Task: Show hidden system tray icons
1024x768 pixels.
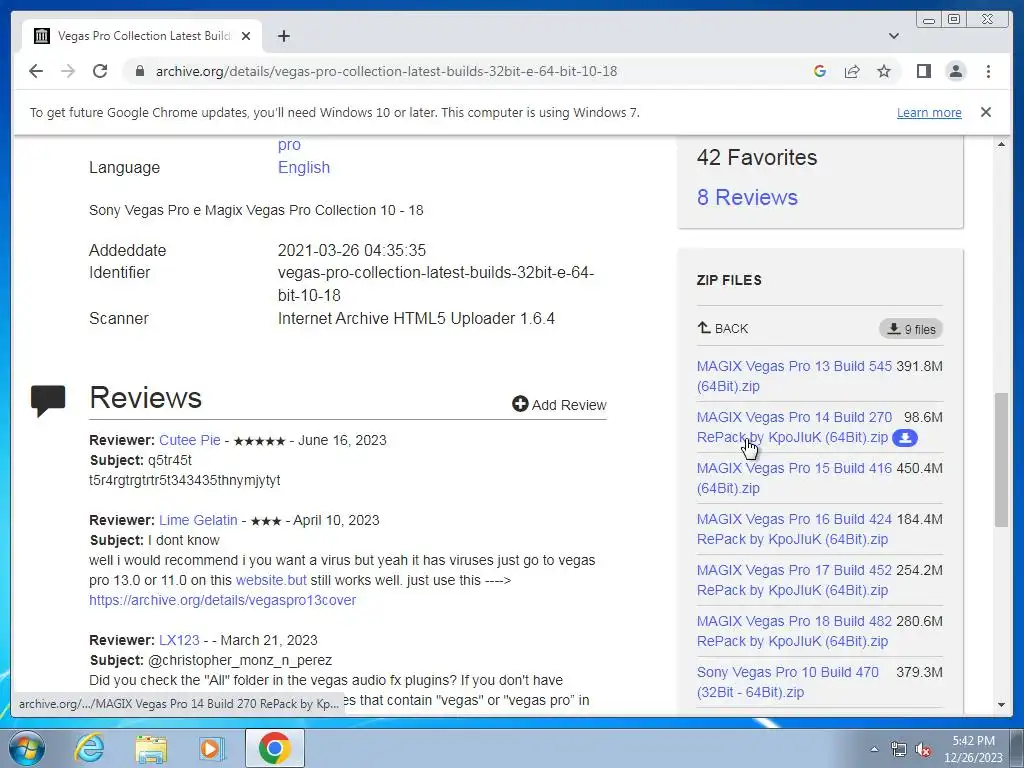Action: (x=874, y=749)
